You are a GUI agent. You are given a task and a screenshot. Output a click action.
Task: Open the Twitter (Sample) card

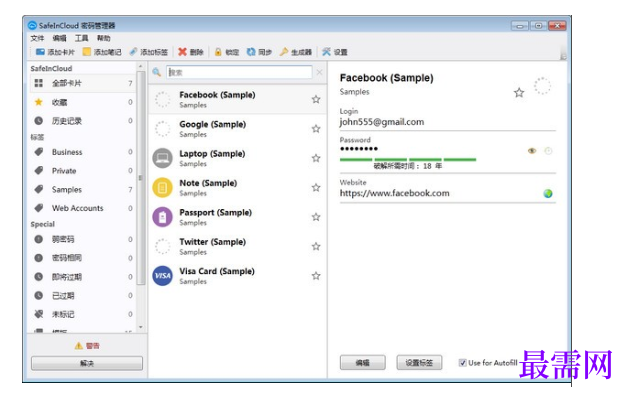[237, 246]
